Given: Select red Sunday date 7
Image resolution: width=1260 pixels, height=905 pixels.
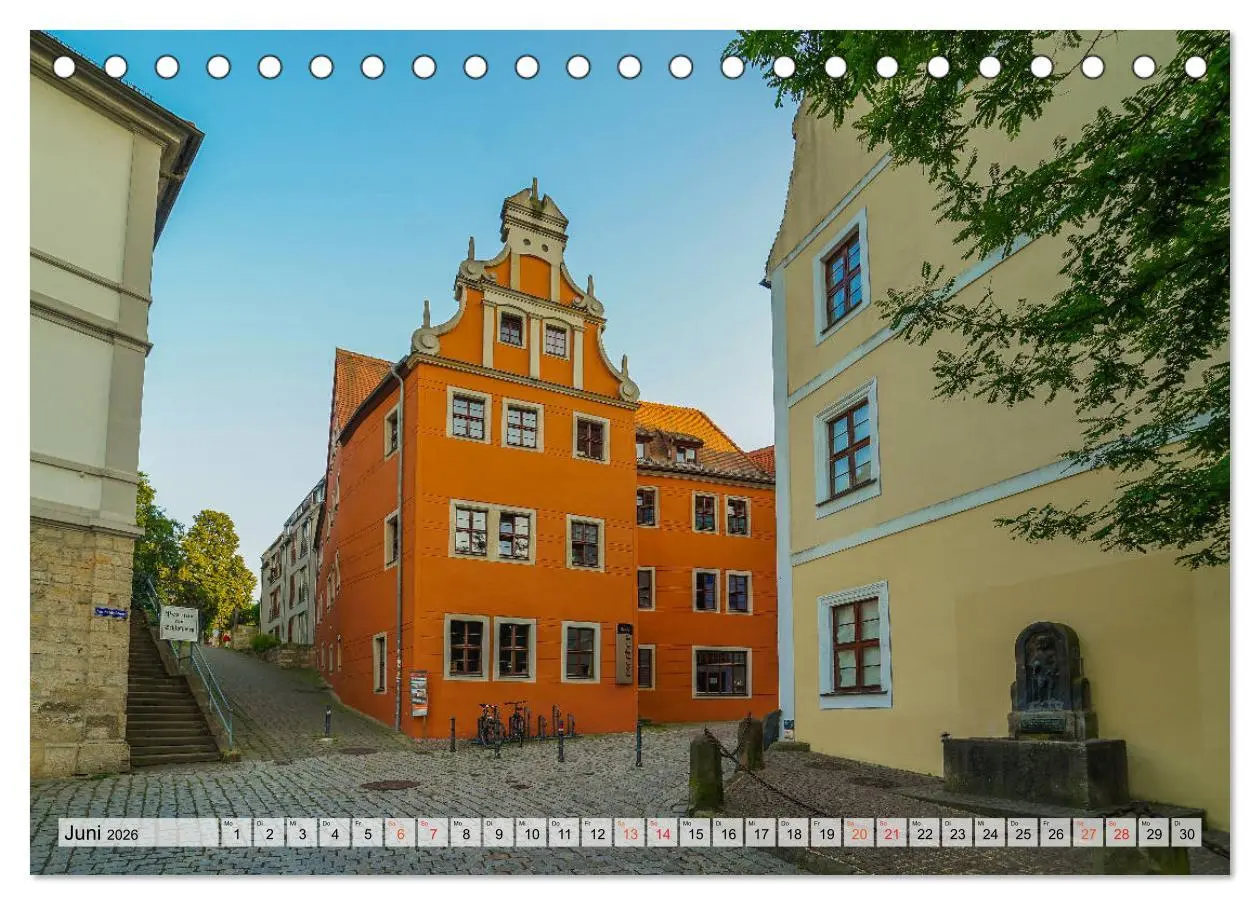Looking at the screenshot, I should pos(433,833).
